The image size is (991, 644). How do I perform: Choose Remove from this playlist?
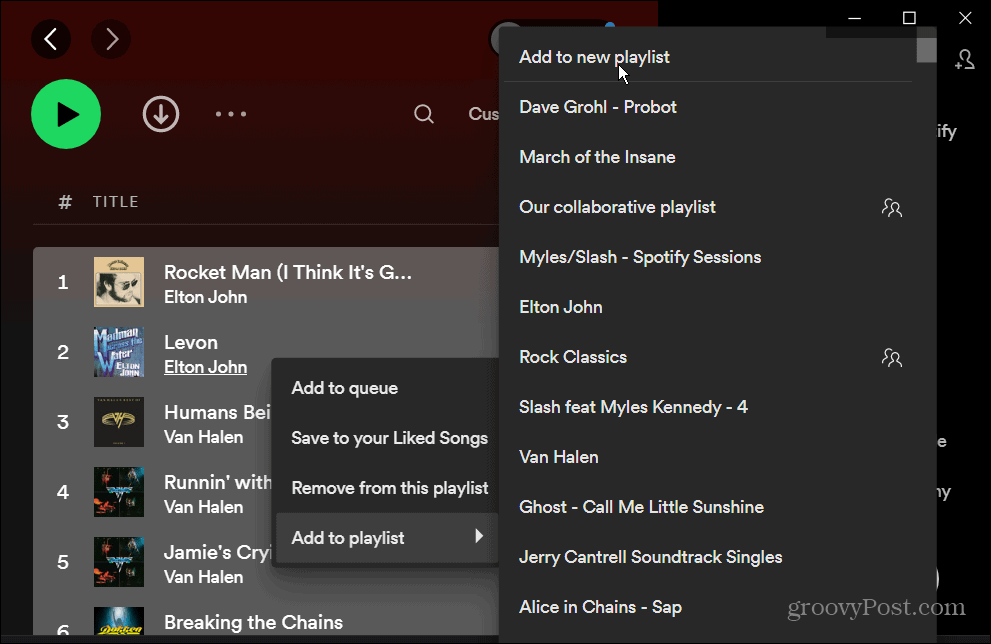click(389, 488)
